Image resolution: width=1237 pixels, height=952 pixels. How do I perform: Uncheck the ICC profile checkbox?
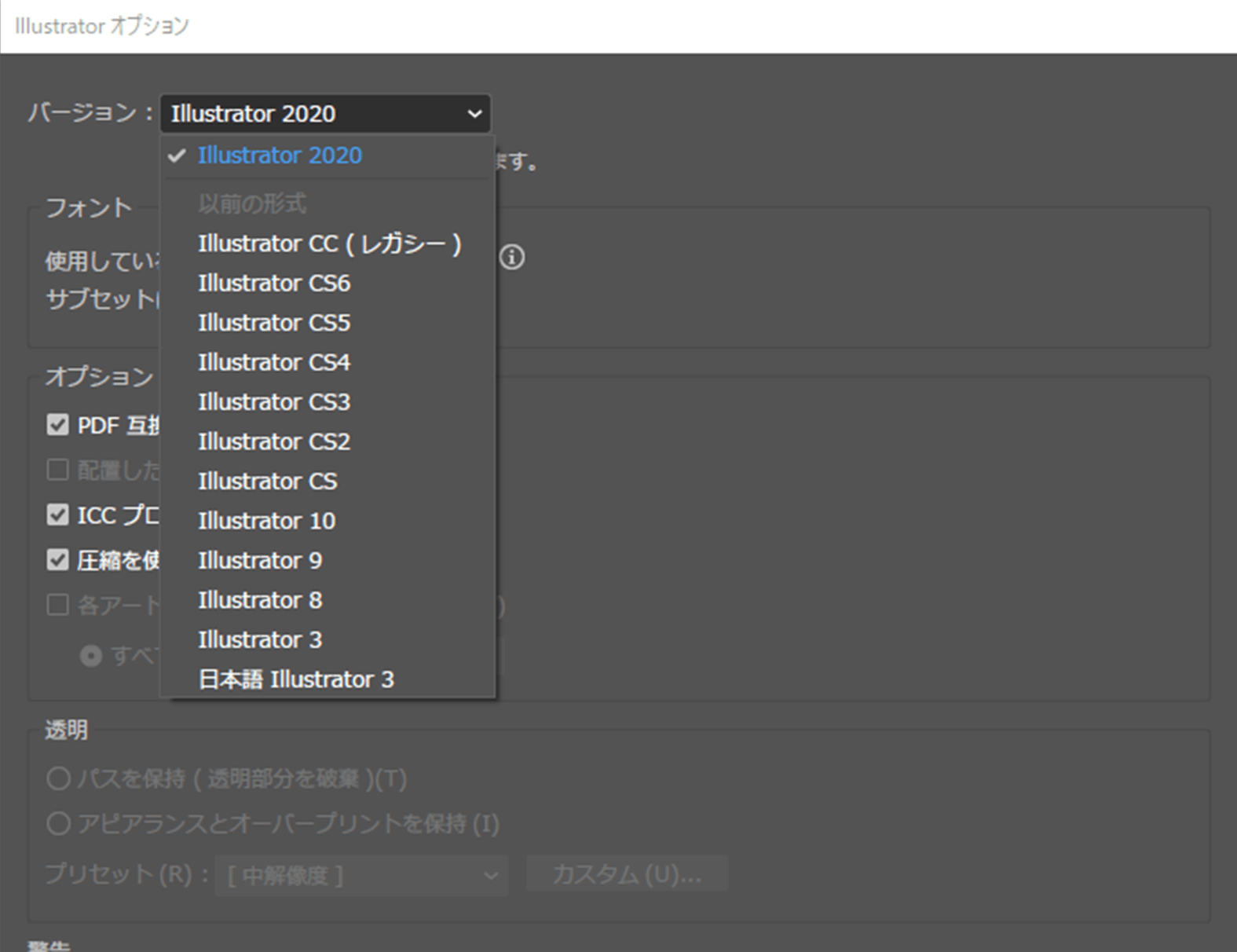pos(58,515)
